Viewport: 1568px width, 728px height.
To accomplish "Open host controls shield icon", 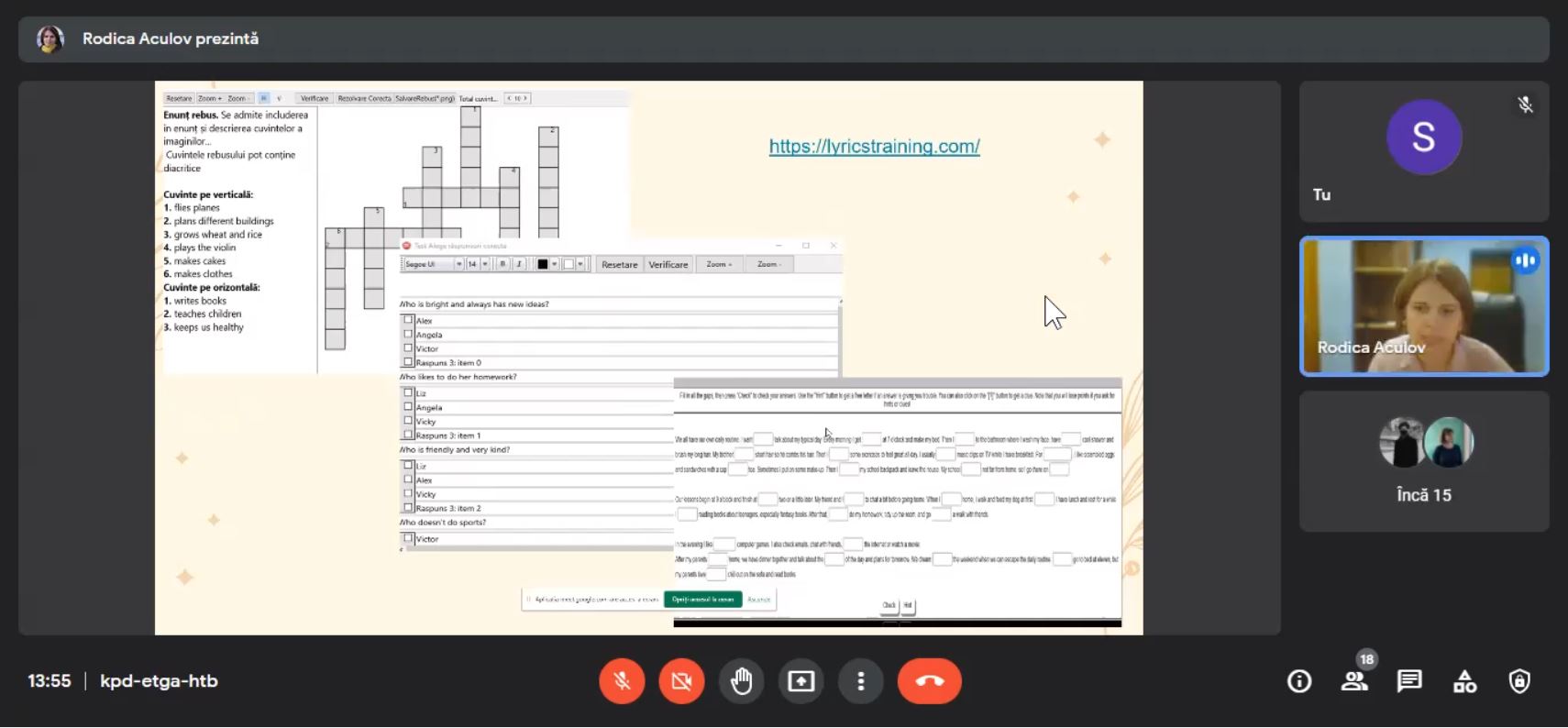I will pos(1519,681).
